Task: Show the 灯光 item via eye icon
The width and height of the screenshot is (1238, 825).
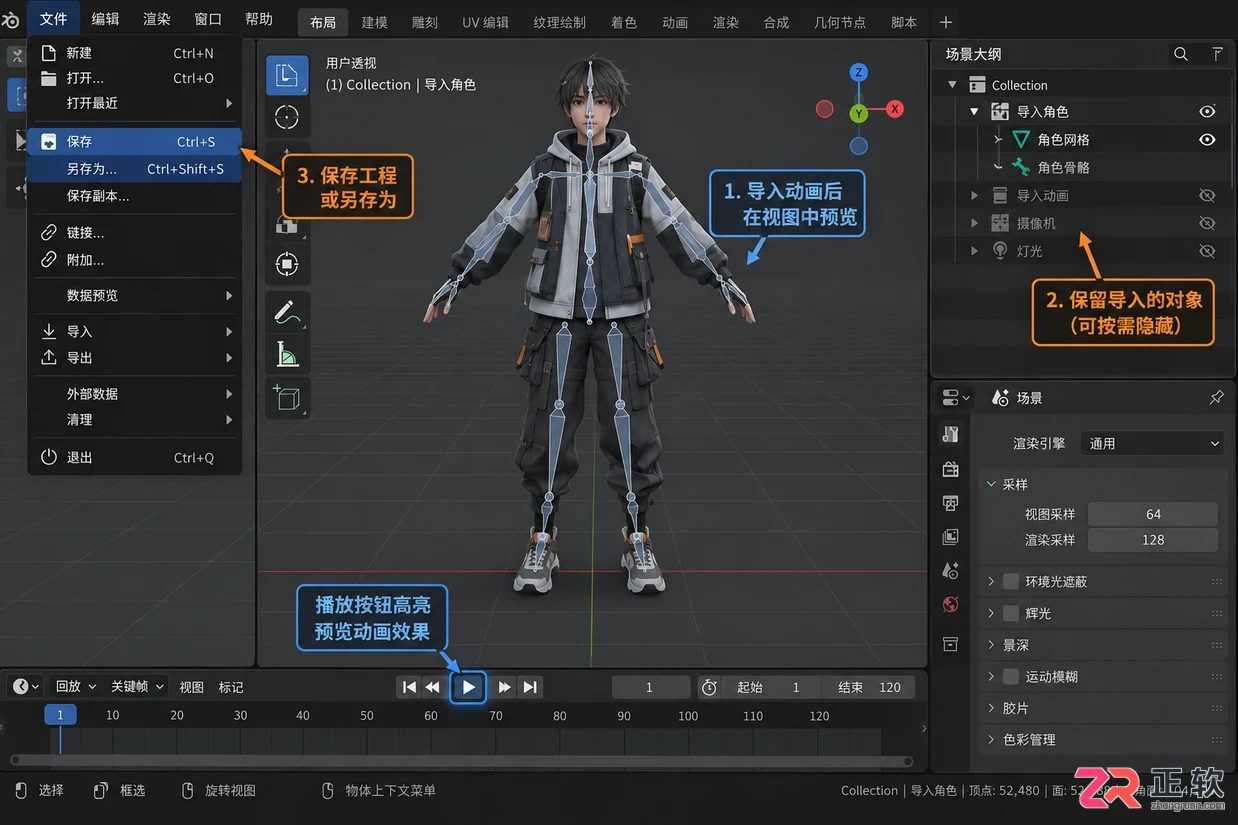Action: coord(1207,252)
